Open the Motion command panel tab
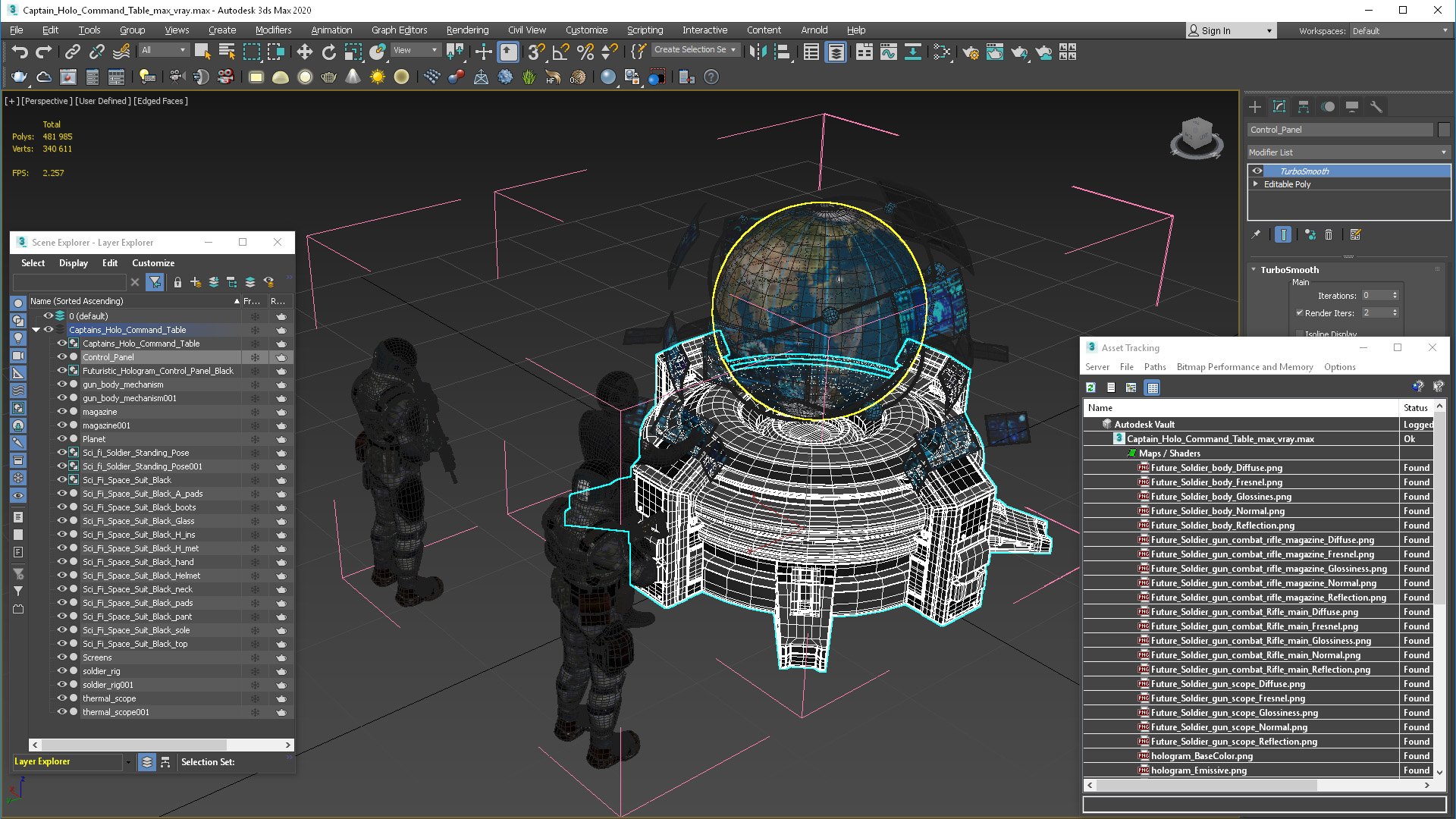 tap(1328, 107)
